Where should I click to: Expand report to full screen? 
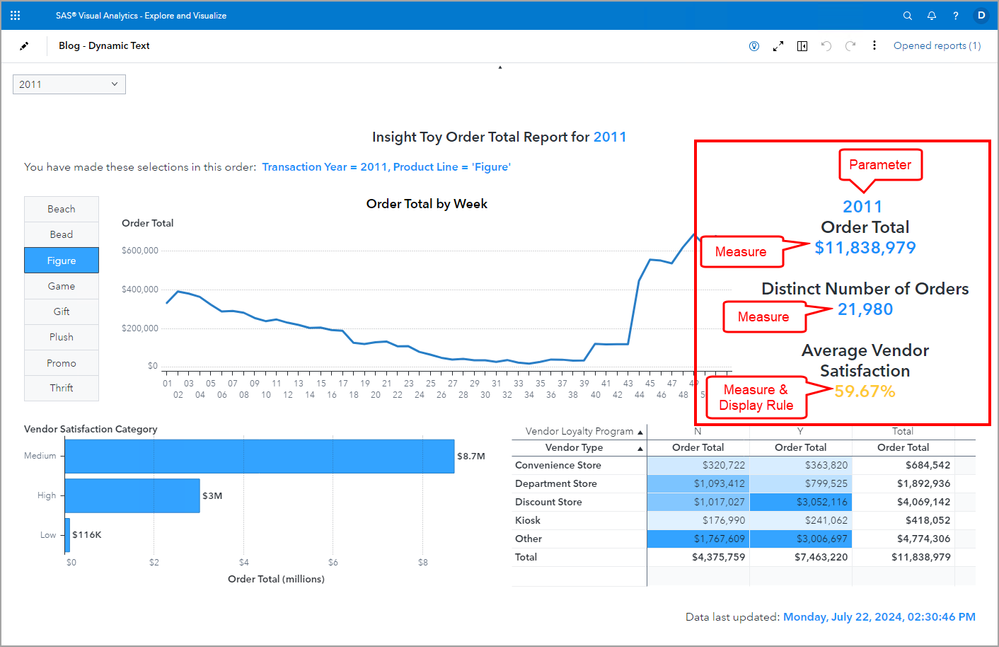pyautogui.click(x=778, y=46)
